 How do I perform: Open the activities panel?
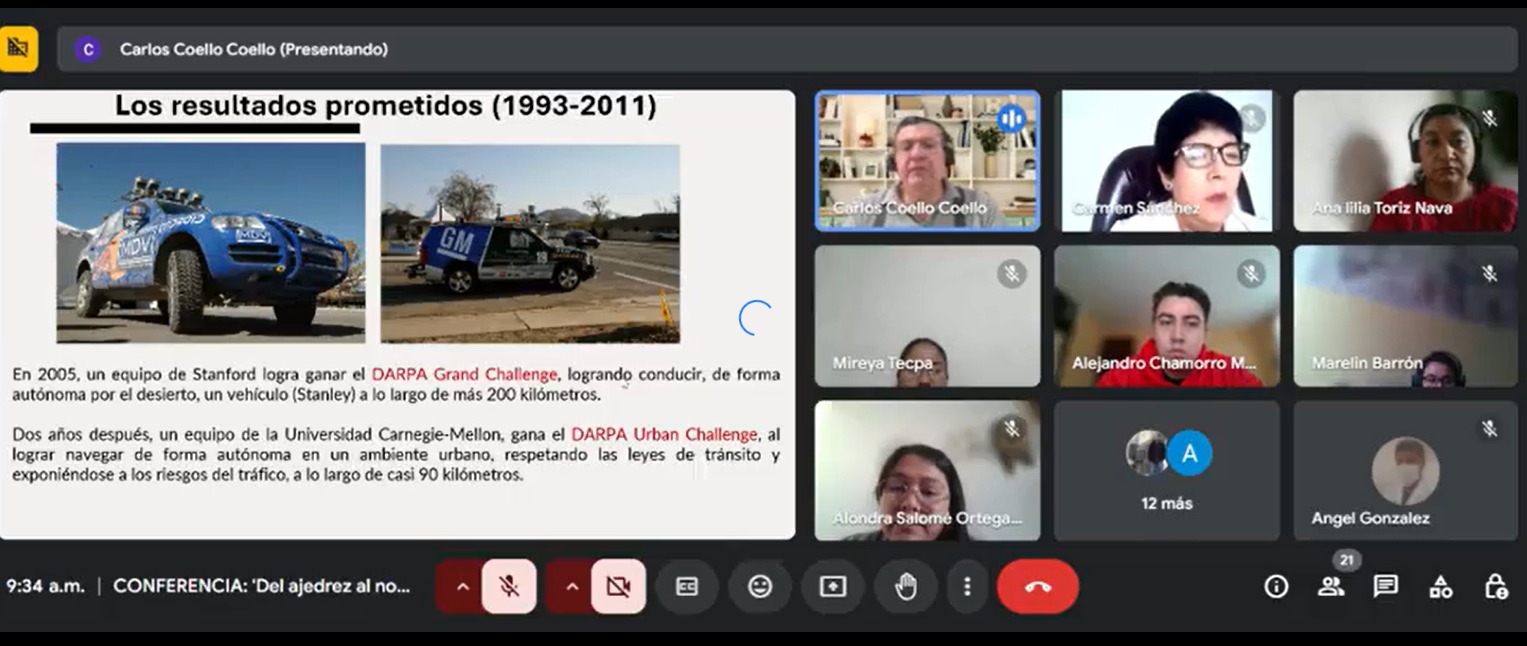click(1440, 587)
